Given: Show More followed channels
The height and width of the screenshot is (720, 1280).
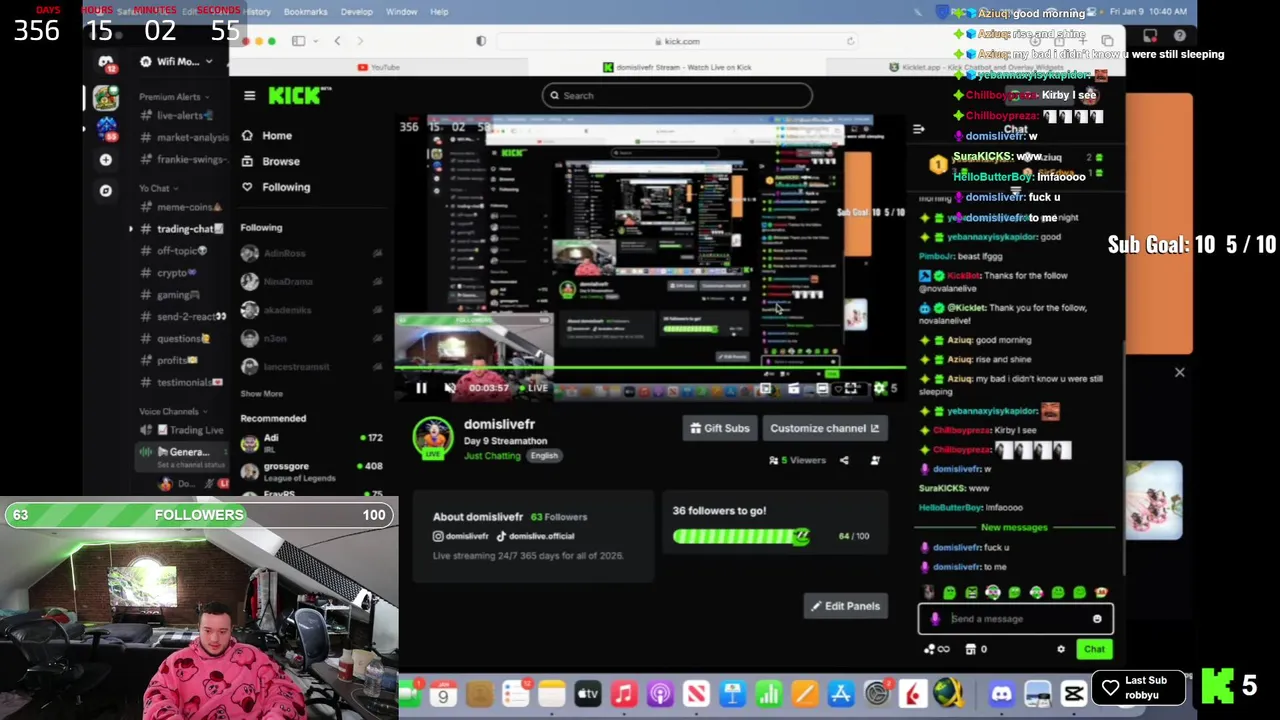Looking at the screenshot, I should pyautogui.click(x=261, y=393).
